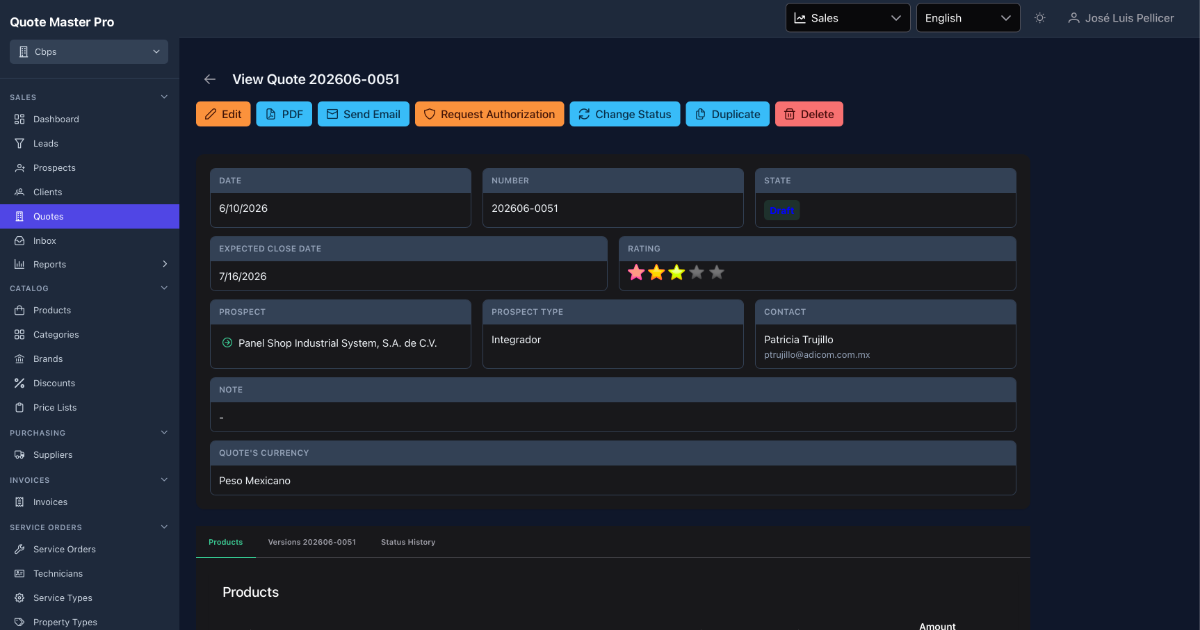Viewport: 1200px width, 630px height.
Task: Click the Change Status button
Action: (625, 114)
